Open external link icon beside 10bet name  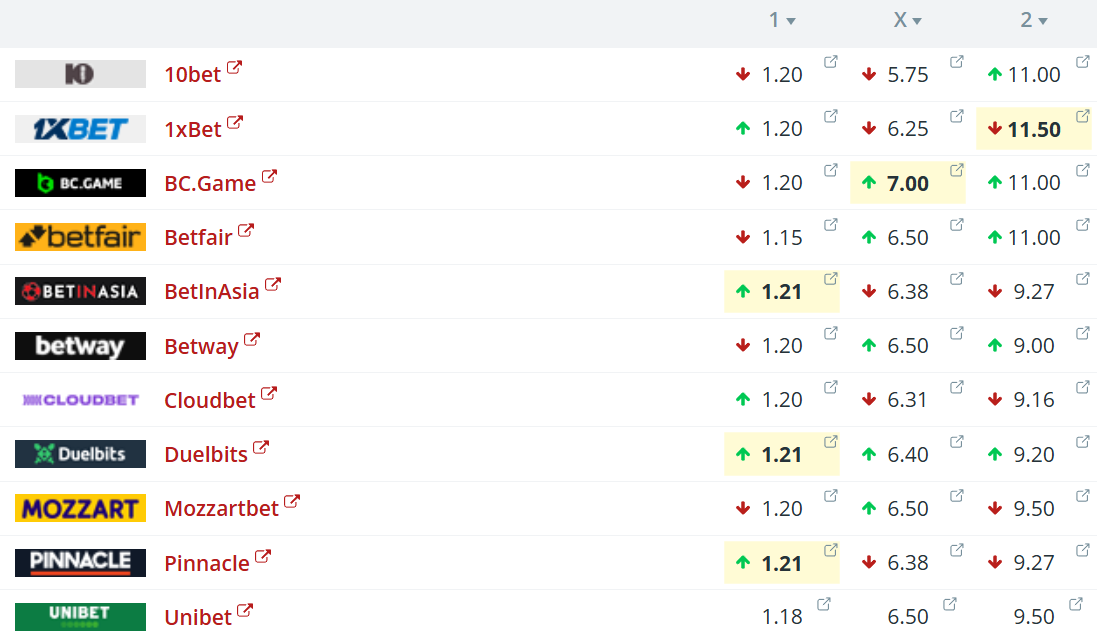(x=235, y=67)
